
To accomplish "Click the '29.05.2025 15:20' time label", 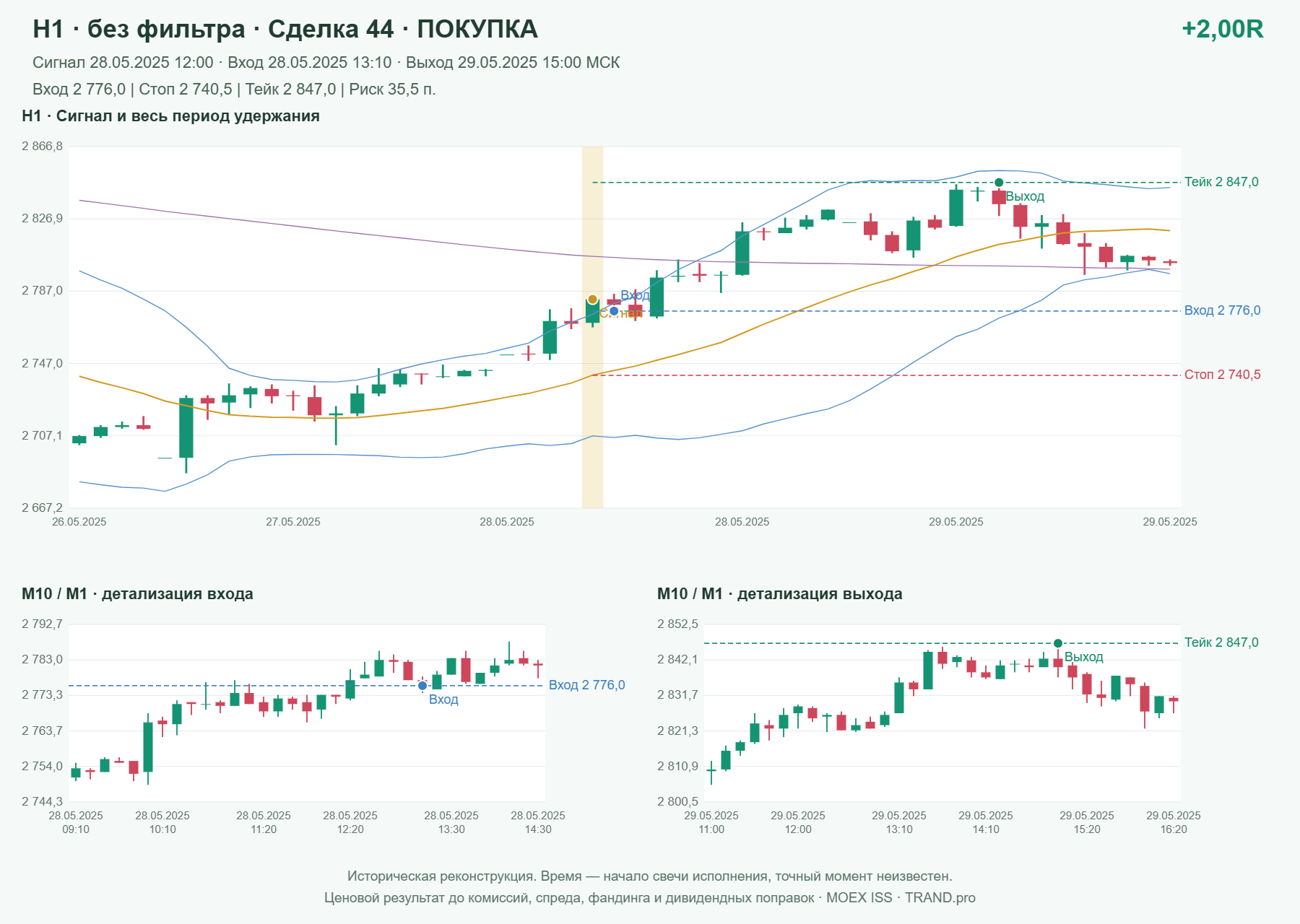I will point(1087,822).
